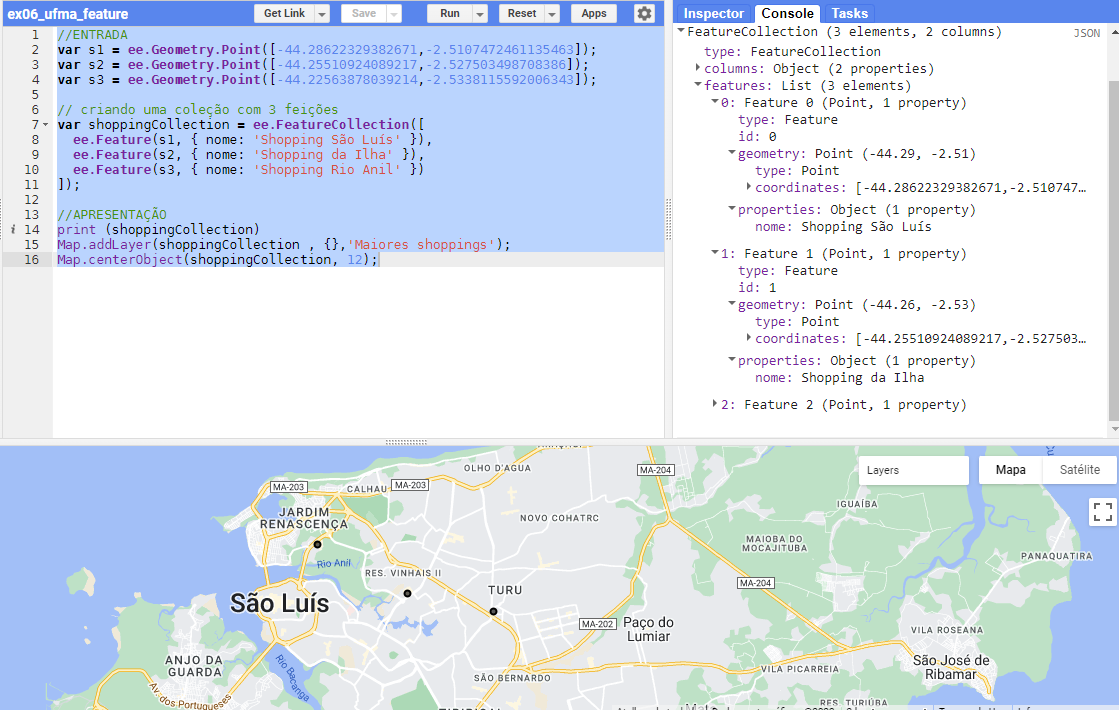Open the Get Link dropdown arrow
This screenshot has height=710, width=1119.
click(x=323, y=14)
